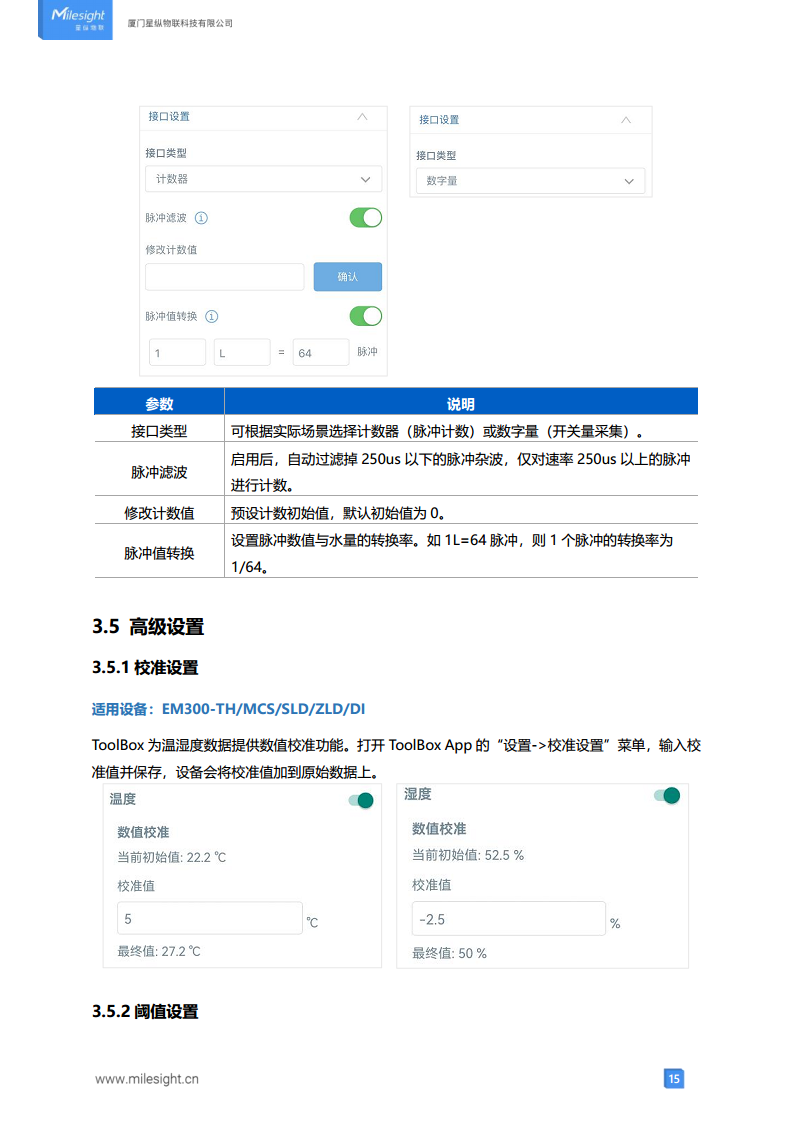Click 当前初始值: 52.5 % text
This screenshot has width=793, height=1122.
coord(468,855)
